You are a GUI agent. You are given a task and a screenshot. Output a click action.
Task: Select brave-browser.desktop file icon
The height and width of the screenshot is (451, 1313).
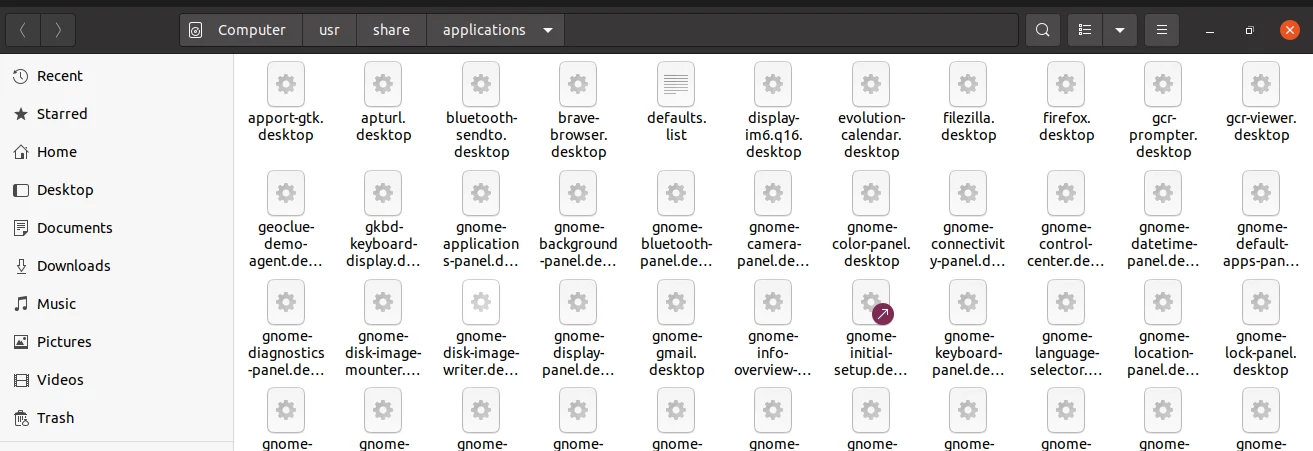click(578, 82)
